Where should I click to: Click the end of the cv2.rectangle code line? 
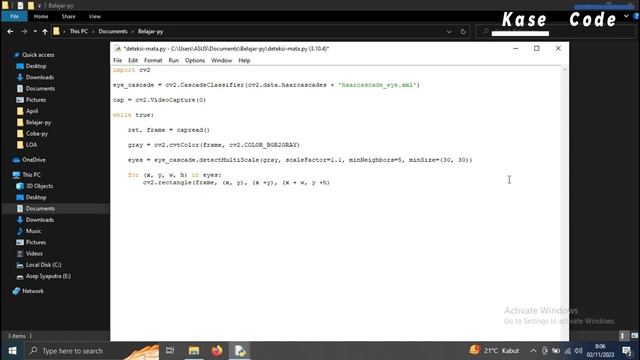tap(330, 182)
